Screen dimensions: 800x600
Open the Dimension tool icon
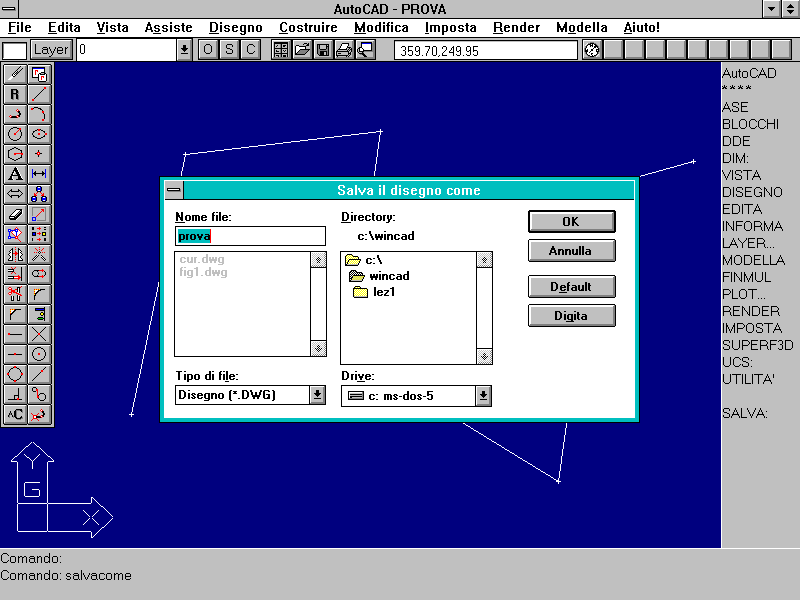pos(39,174)
